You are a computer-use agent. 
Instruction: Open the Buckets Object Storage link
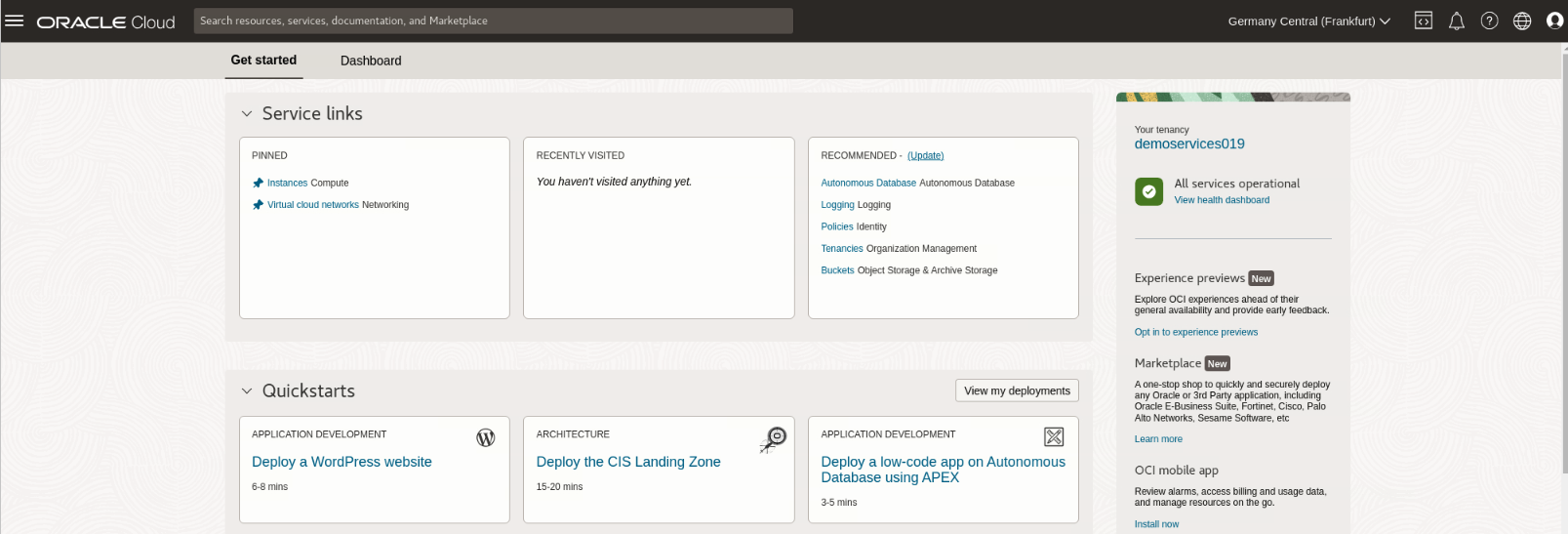[837, 270]
